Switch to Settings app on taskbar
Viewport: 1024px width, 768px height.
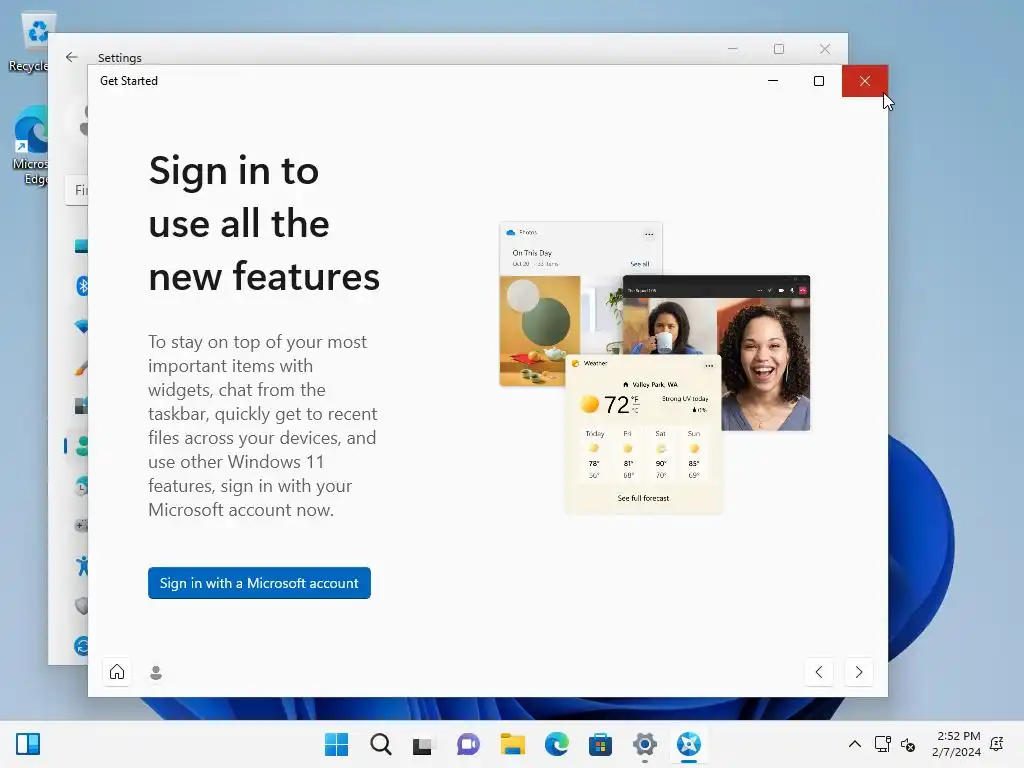(645, 744)
